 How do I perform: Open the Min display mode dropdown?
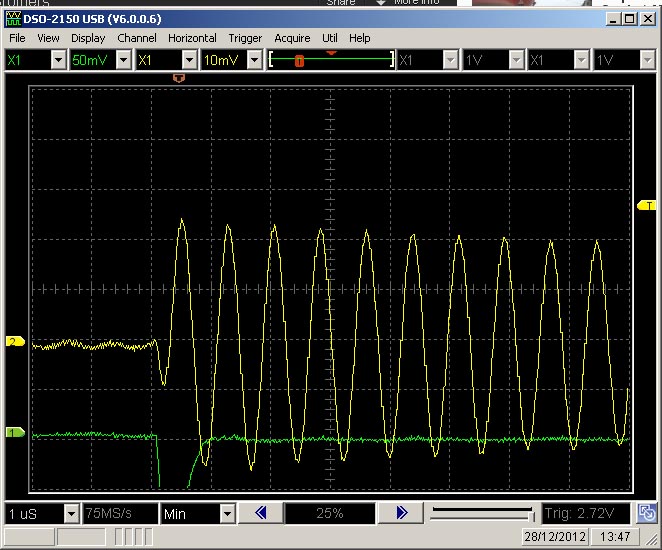click(x=227, y=513)
